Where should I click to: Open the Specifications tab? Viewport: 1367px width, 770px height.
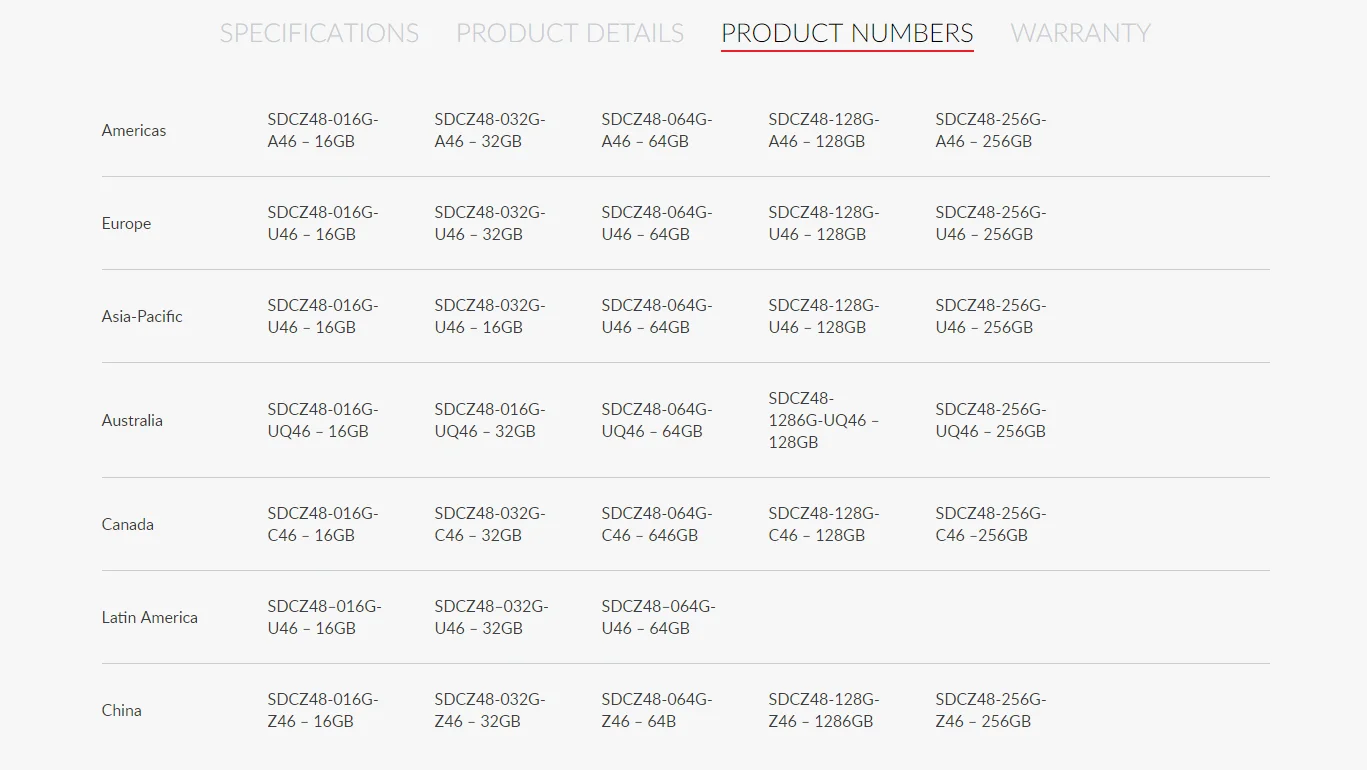point(319,33)
